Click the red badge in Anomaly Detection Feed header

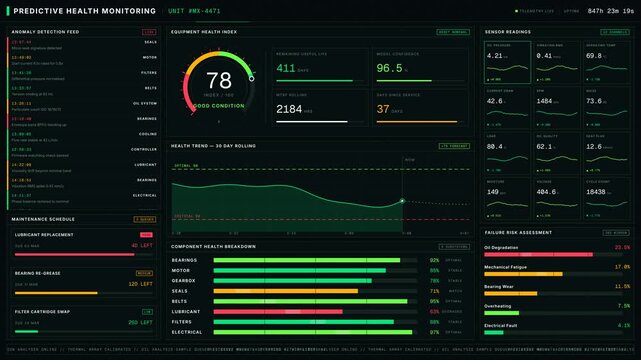[x=149, y=32]
